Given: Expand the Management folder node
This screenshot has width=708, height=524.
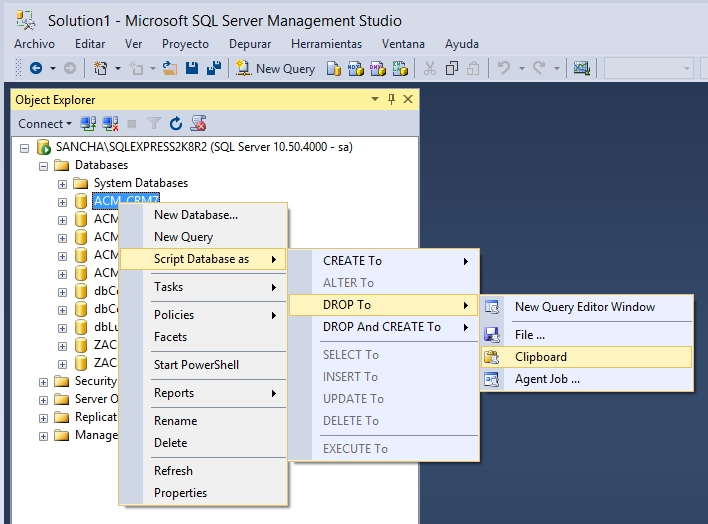Looking at the screenshot, I should click(x=43, y=436).
